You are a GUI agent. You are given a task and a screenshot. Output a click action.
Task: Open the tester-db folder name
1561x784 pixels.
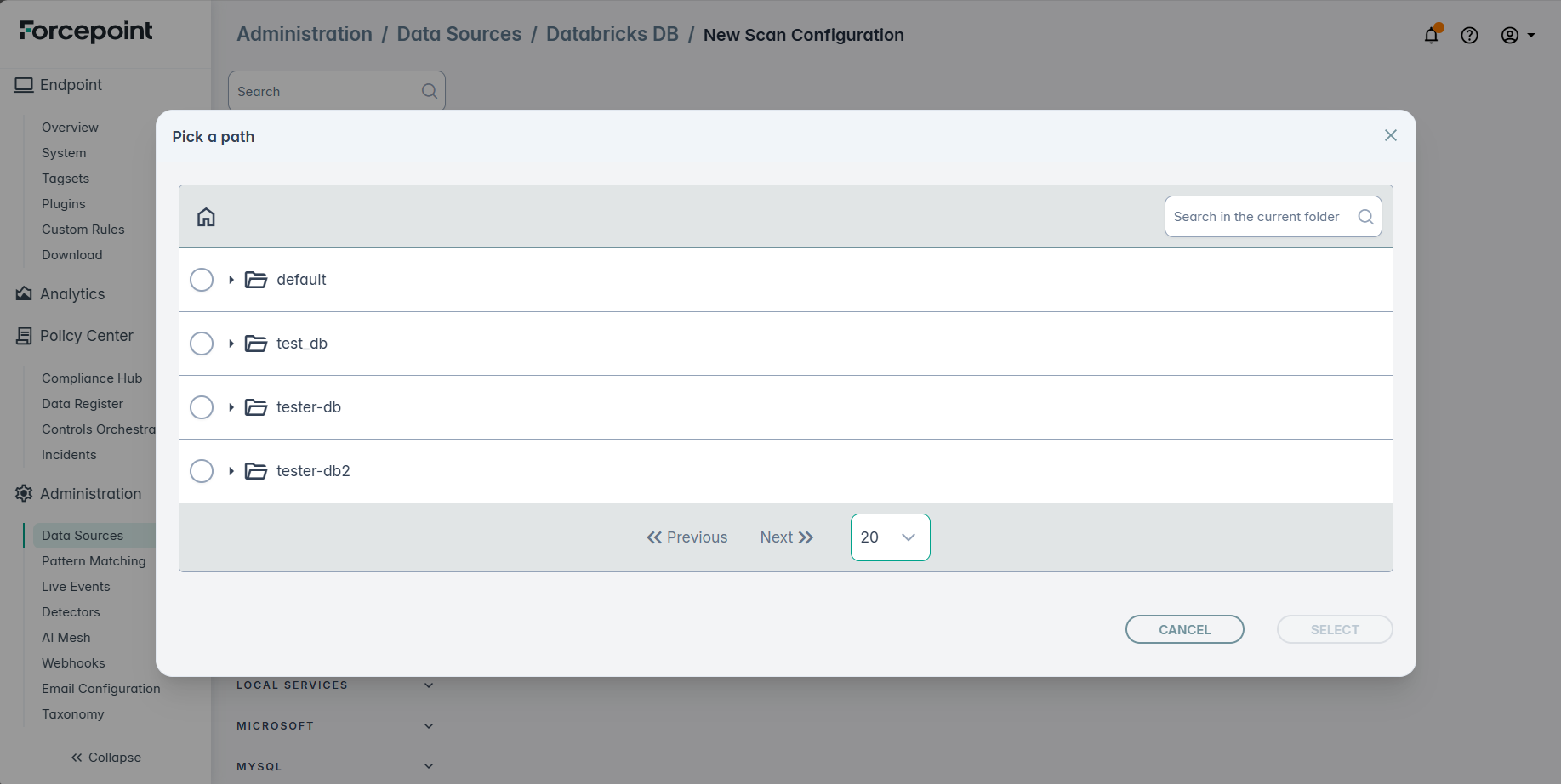[309, 407]
